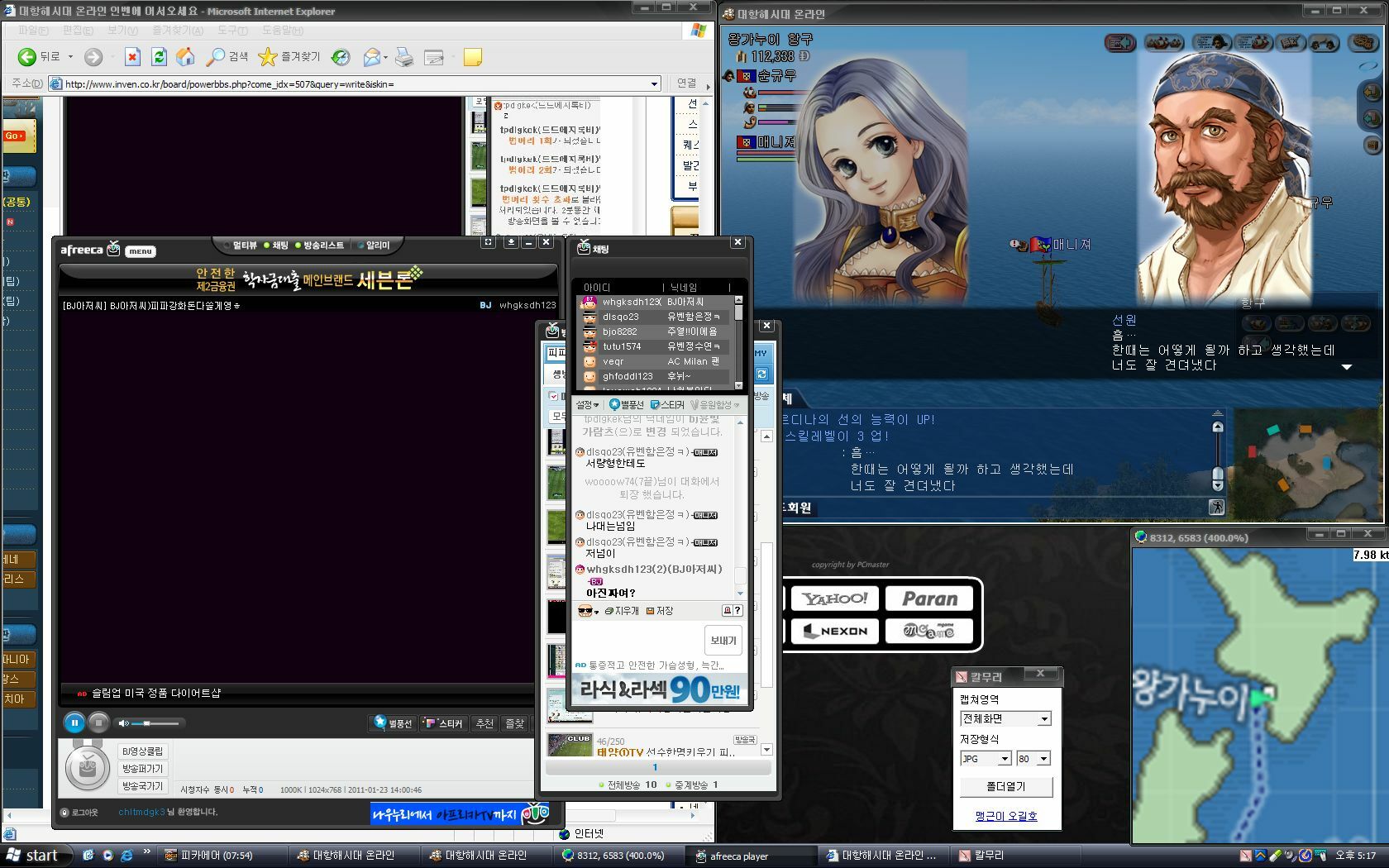This screenshot has height=868, width=1389.
Task: Open the 설정 settings menu in chat
Action: (x=587, y=404)
